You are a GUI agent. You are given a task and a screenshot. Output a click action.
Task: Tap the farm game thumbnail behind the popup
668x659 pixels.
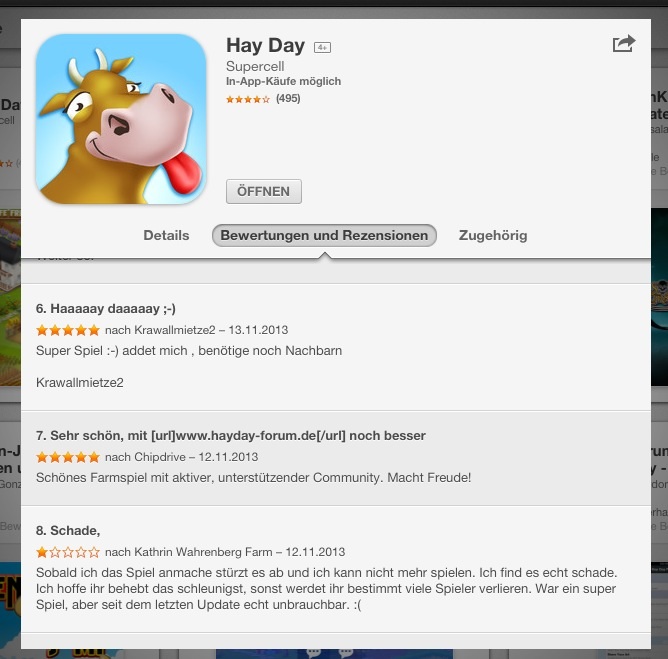tap(10, 297)
